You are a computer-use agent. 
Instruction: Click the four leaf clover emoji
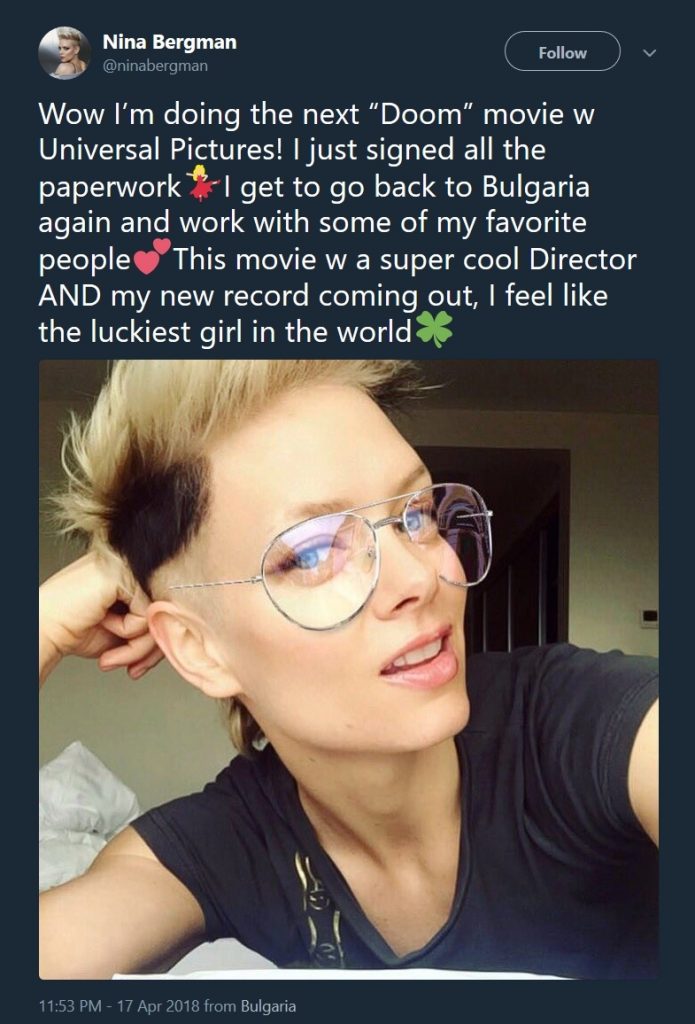(434, 328)
